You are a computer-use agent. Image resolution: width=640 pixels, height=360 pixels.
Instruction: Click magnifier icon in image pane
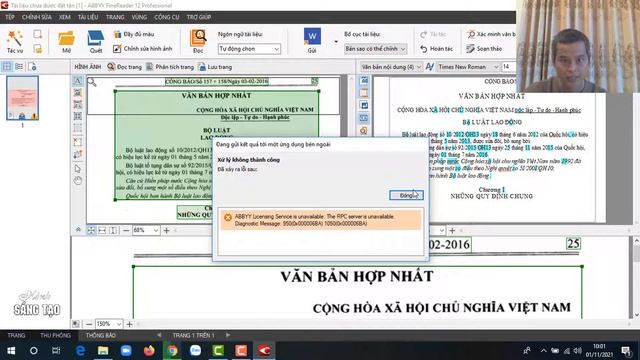(92, 82)
